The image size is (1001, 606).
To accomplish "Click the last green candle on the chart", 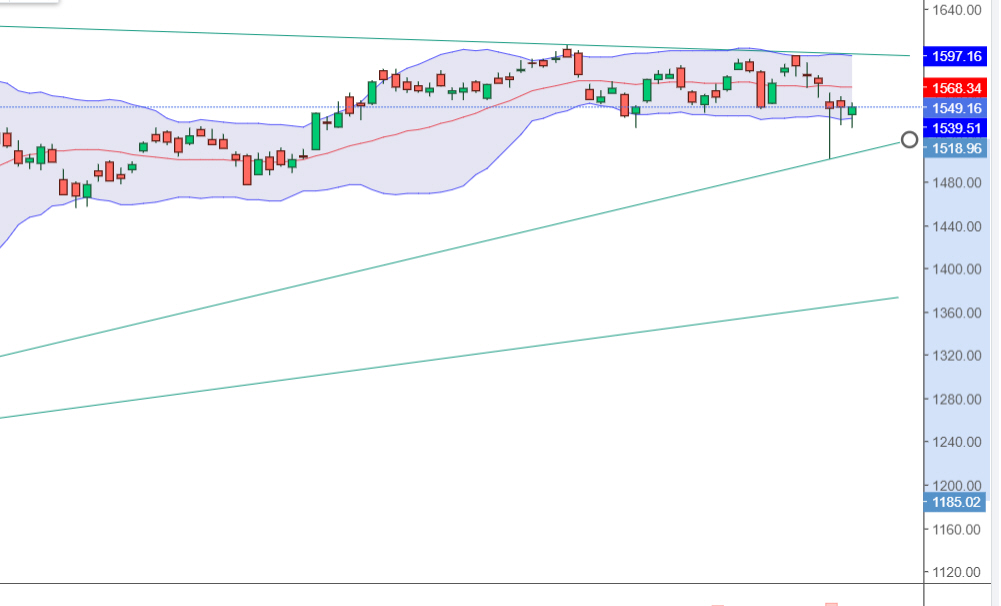I will 852,111.
